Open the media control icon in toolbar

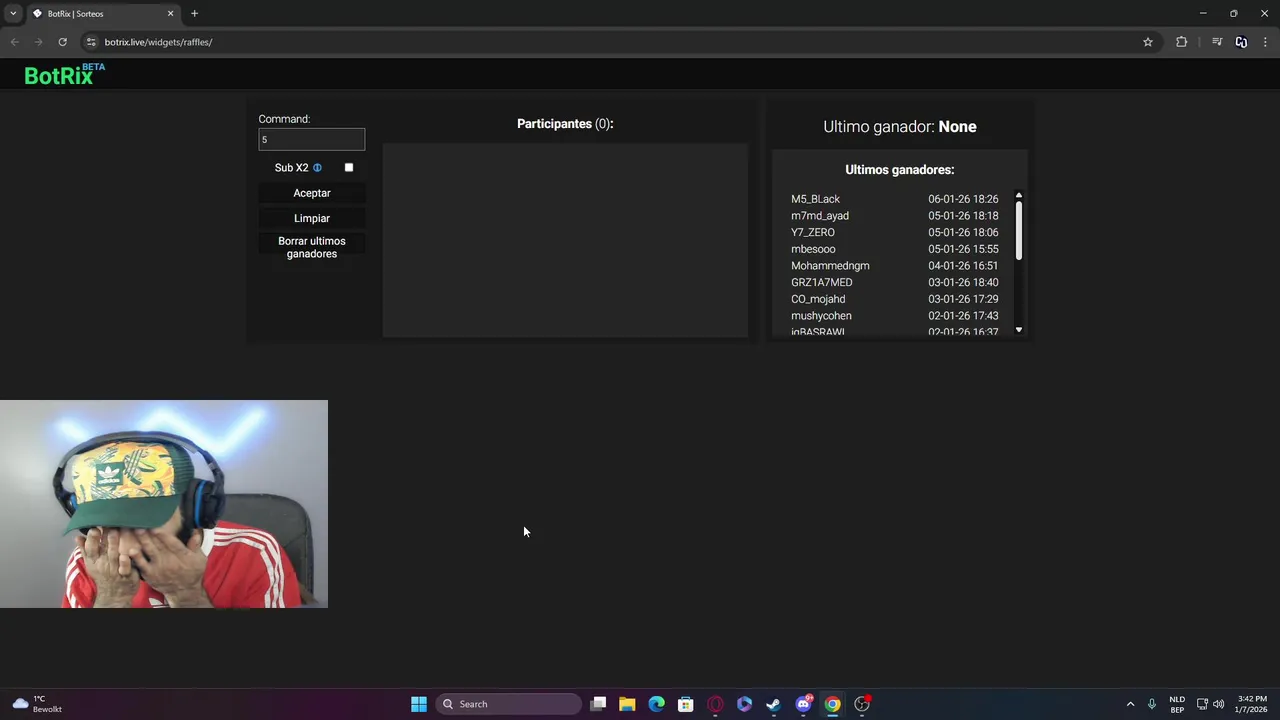point(1217,42)
